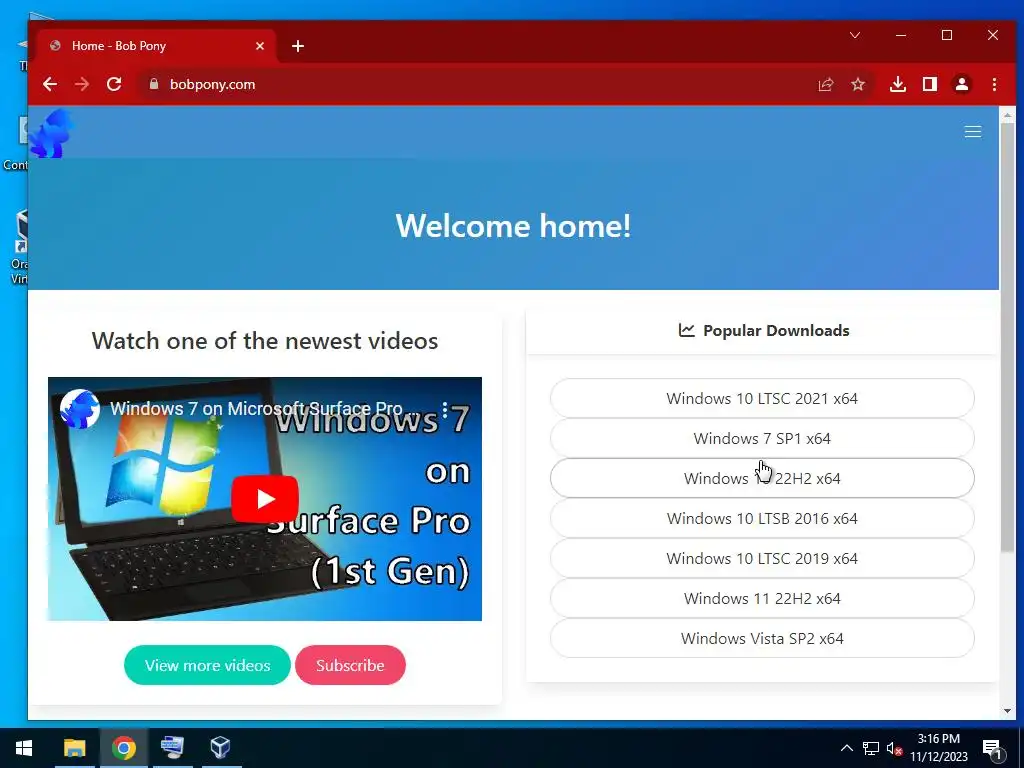The height and width of the screenshot is (768, 1024).
Task: Click the padlock site info icon
Action: 154,84
